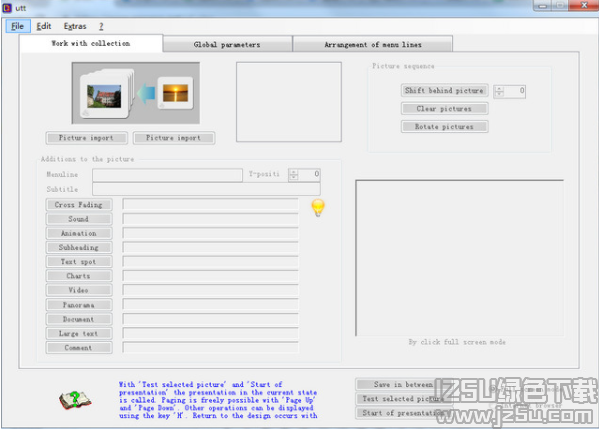This screenshot has width=599, height=429.
Task: Click the Charts button
Action: (79, 276)
